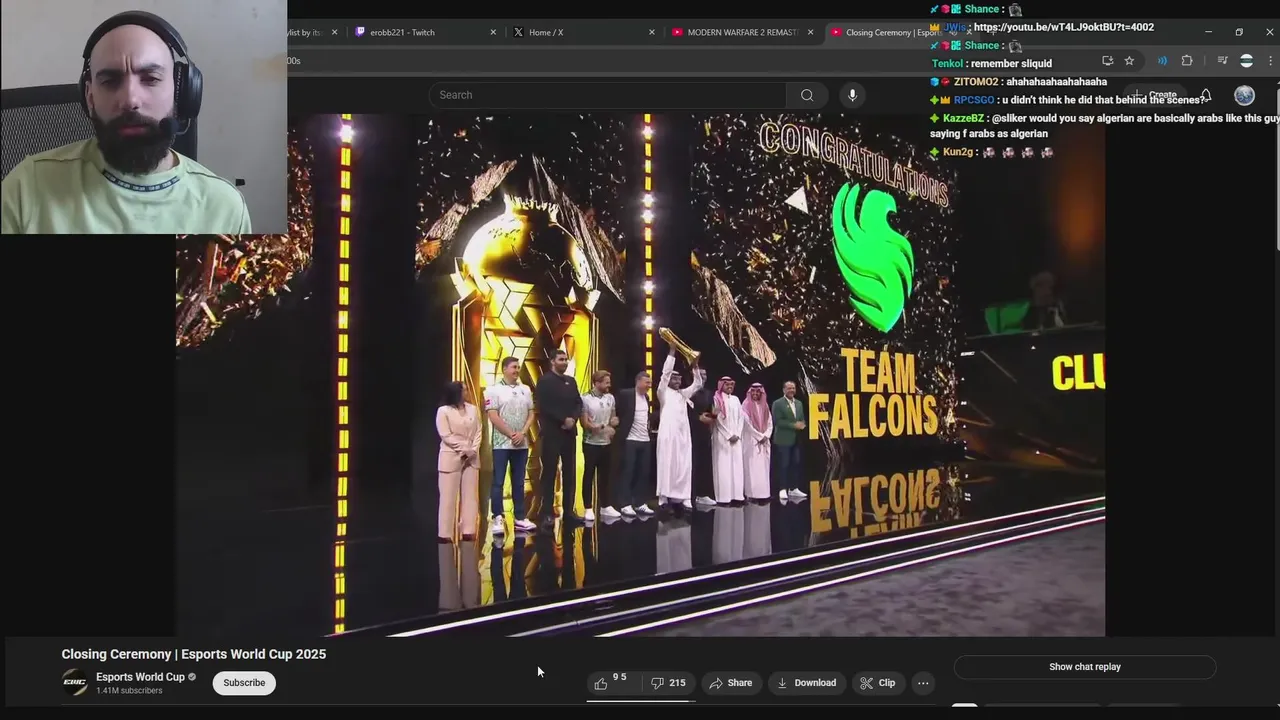Open the browser extensions puzzle icon
The height and width of the screenshot is (720, 1280).
click(1187, 61)
